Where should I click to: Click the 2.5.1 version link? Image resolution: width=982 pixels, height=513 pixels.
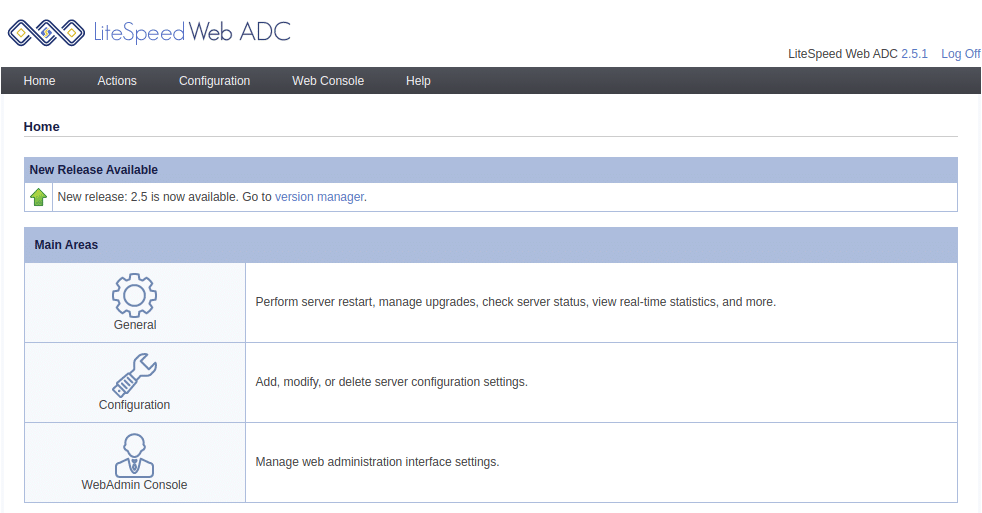[914, 54]
